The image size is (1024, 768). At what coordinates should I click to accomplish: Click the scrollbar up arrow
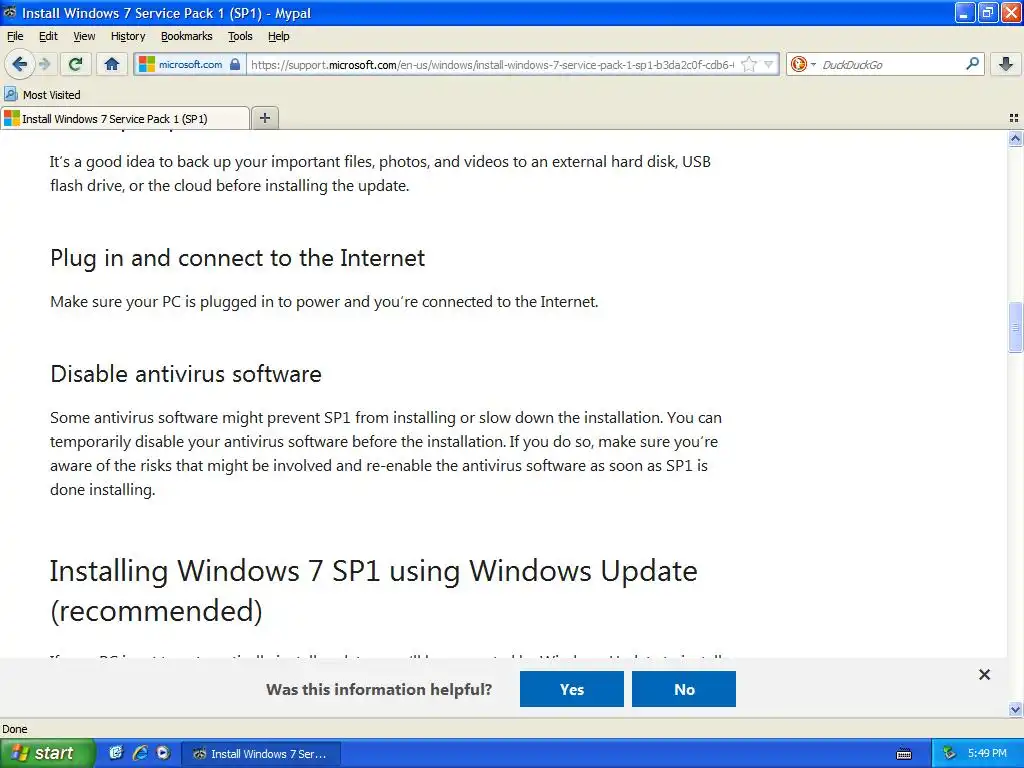[1015, 138]
